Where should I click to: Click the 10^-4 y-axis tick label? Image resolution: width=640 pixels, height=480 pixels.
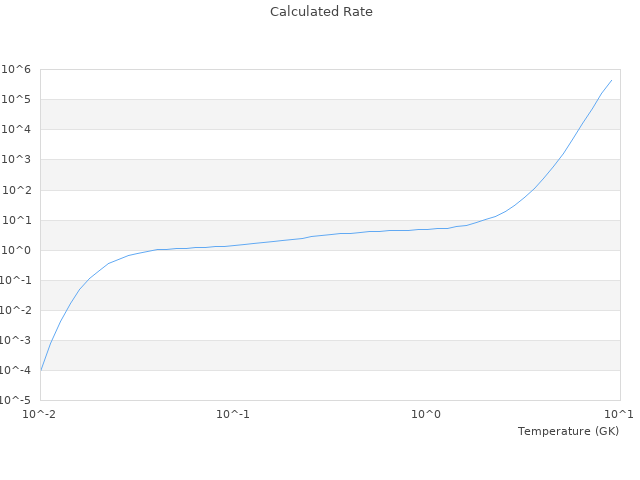pos(15,370)
